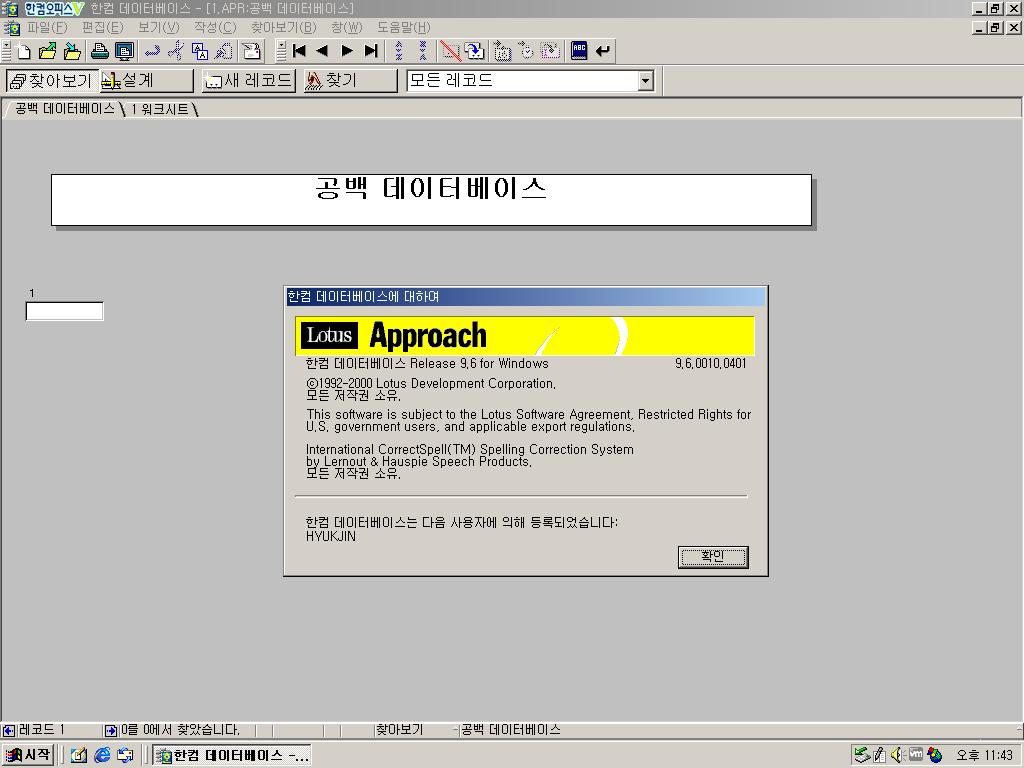Click the paste stamp icon

click(224, 51)
